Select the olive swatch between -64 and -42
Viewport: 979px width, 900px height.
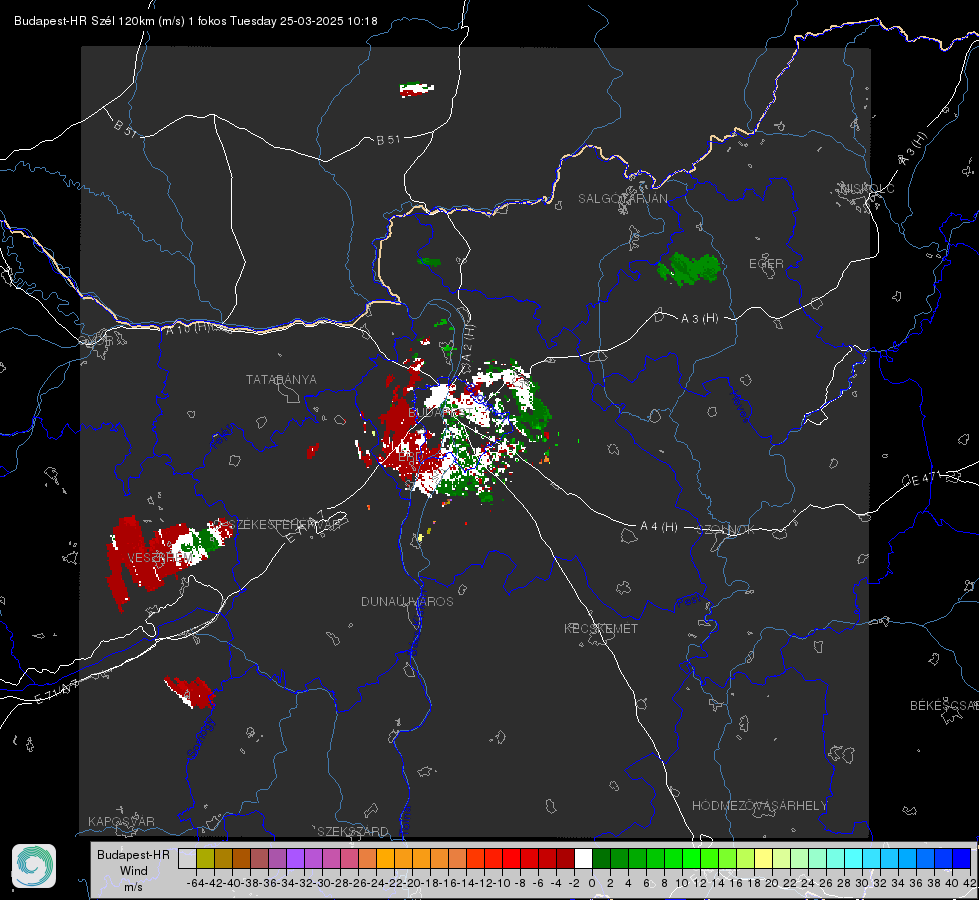(205, 859)
